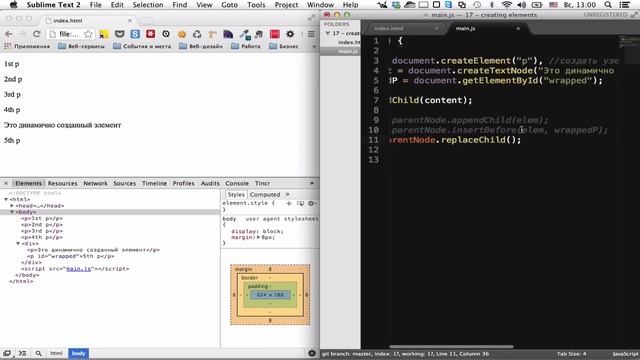Expand the margin property triangle
640x360 pixels.
pyautogui.click(x=259, y=237)
